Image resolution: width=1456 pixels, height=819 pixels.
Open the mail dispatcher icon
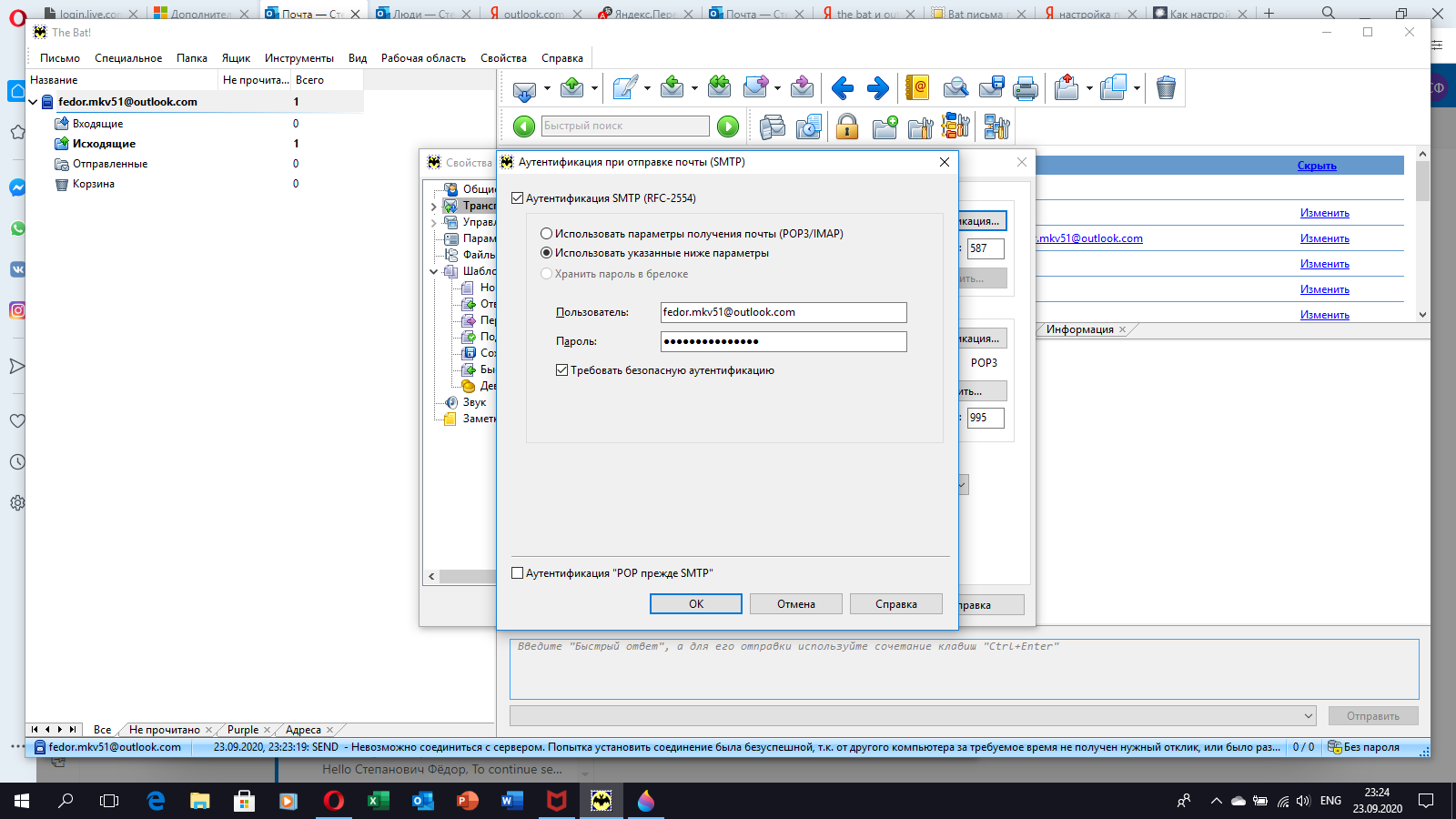click(x=773, y=126)
